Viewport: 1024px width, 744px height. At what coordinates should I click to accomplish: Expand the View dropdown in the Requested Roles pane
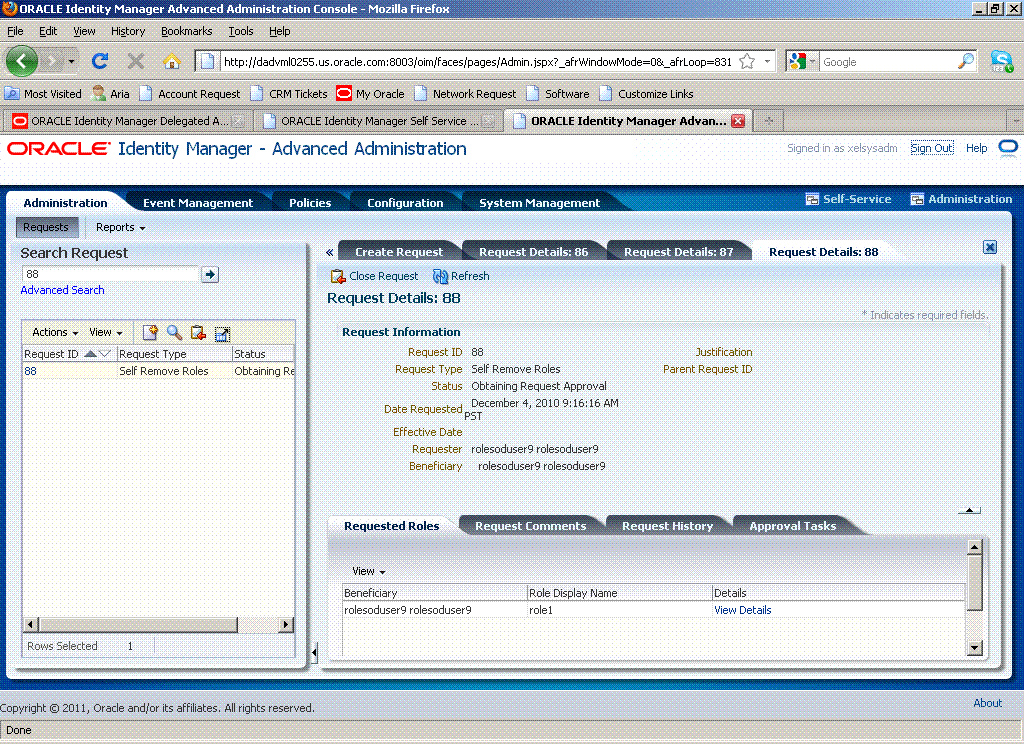[x=367, y=571]
